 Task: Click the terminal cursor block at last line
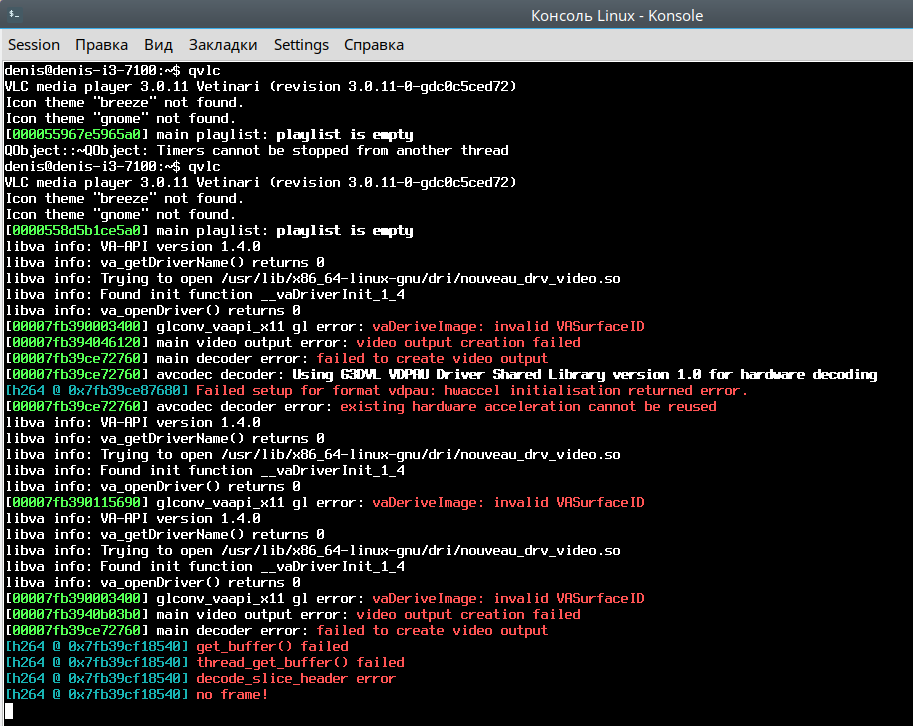pos(9,711)
